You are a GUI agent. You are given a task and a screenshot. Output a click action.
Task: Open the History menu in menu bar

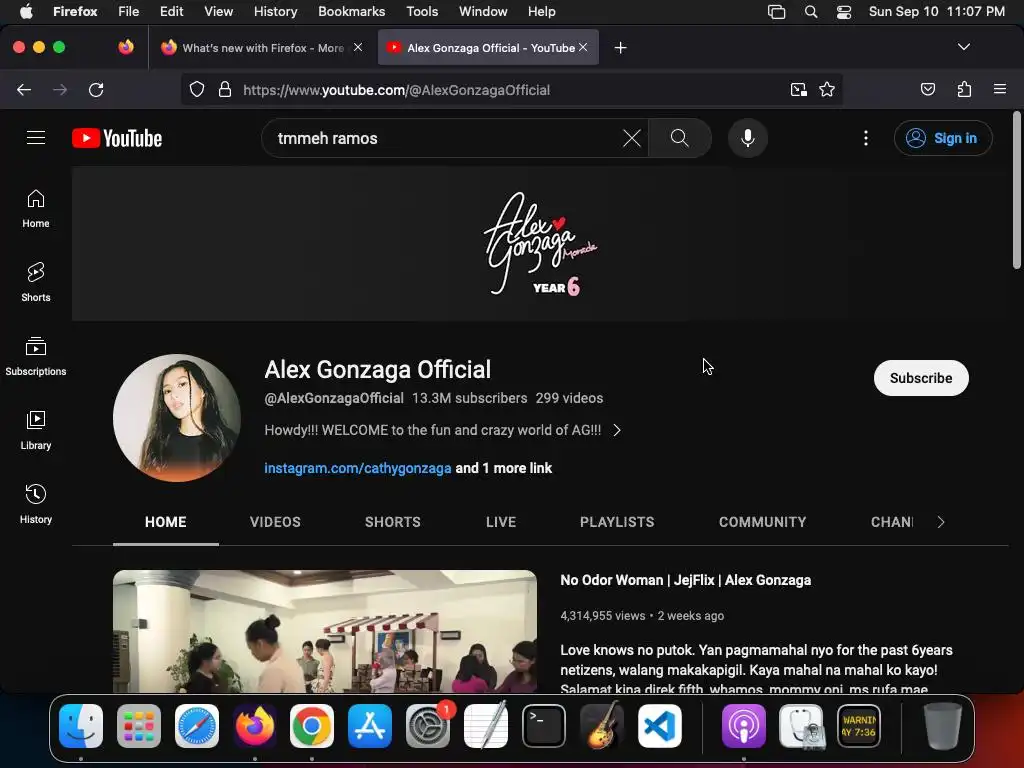275,12
